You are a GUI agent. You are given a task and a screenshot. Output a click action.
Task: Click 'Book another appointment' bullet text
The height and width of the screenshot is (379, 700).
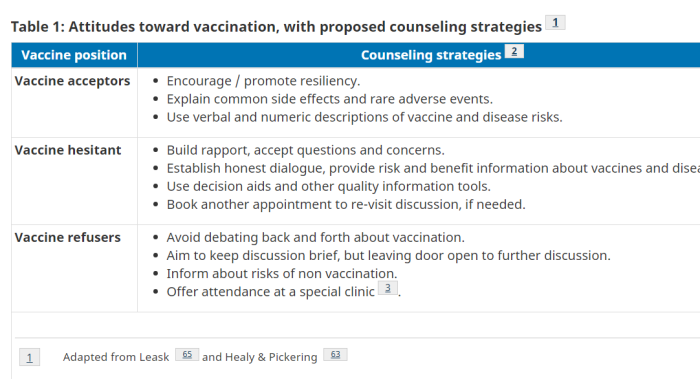346,204
